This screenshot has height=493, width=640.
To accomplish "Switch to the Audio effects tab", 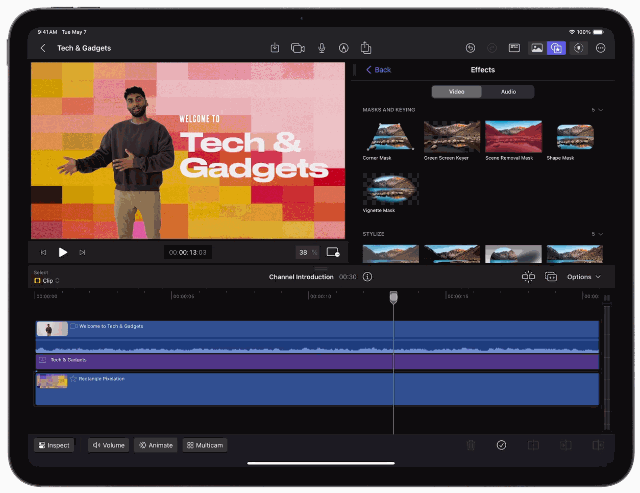I will pyautogui.click(x=508, y=92).
